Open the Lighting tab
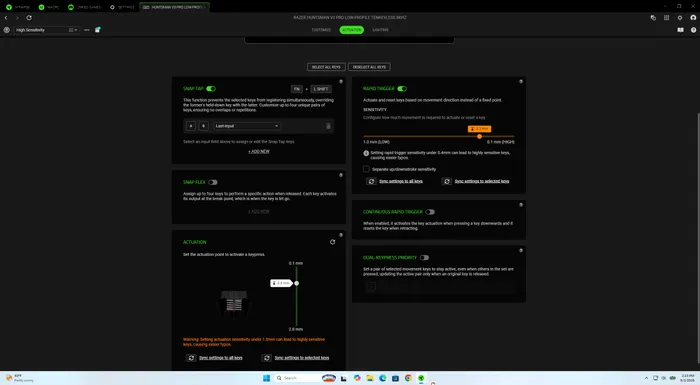 (x=380, y=30)
